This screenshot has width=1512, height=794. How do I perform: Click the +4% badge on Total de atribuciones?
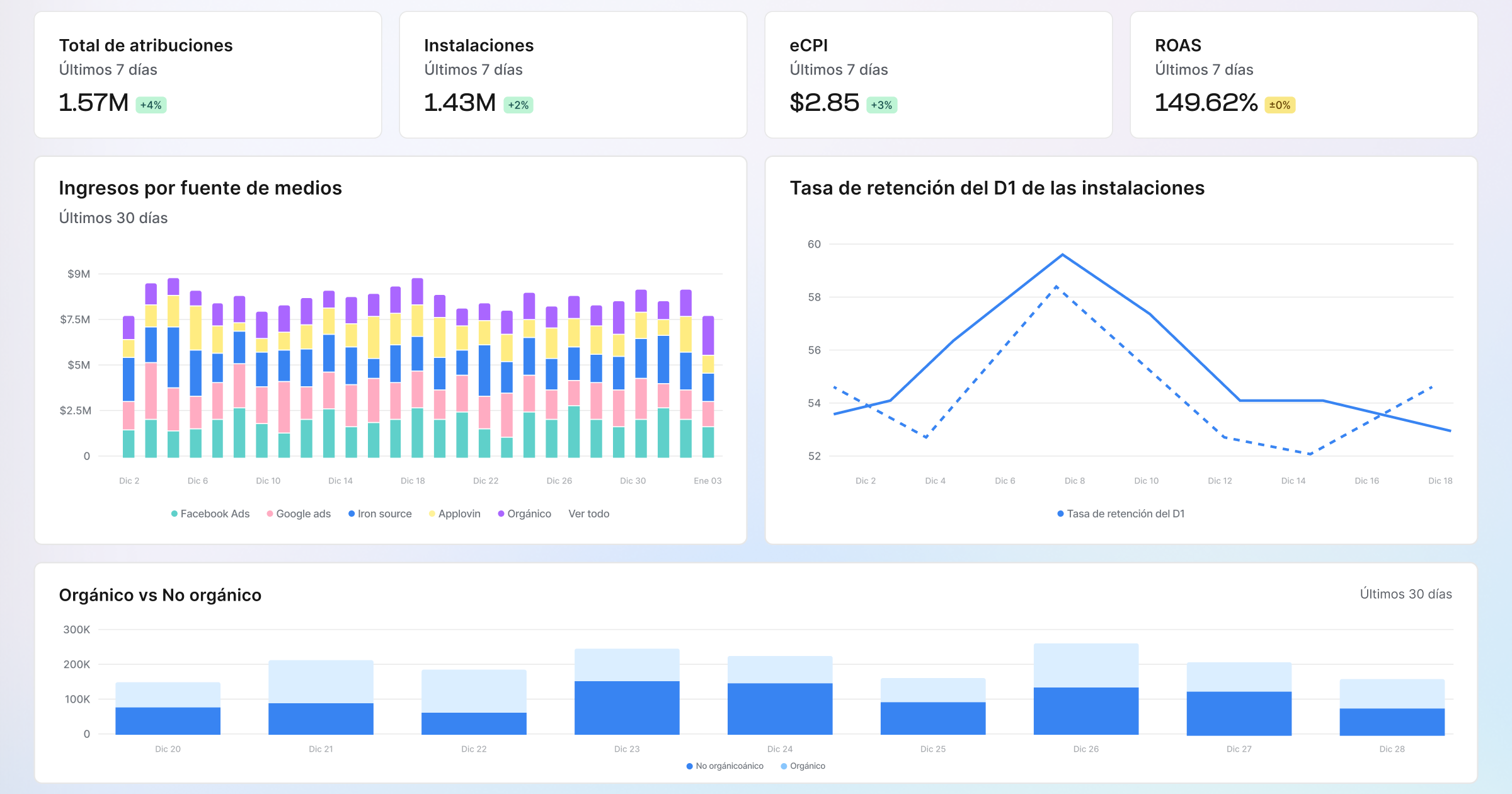151,105
